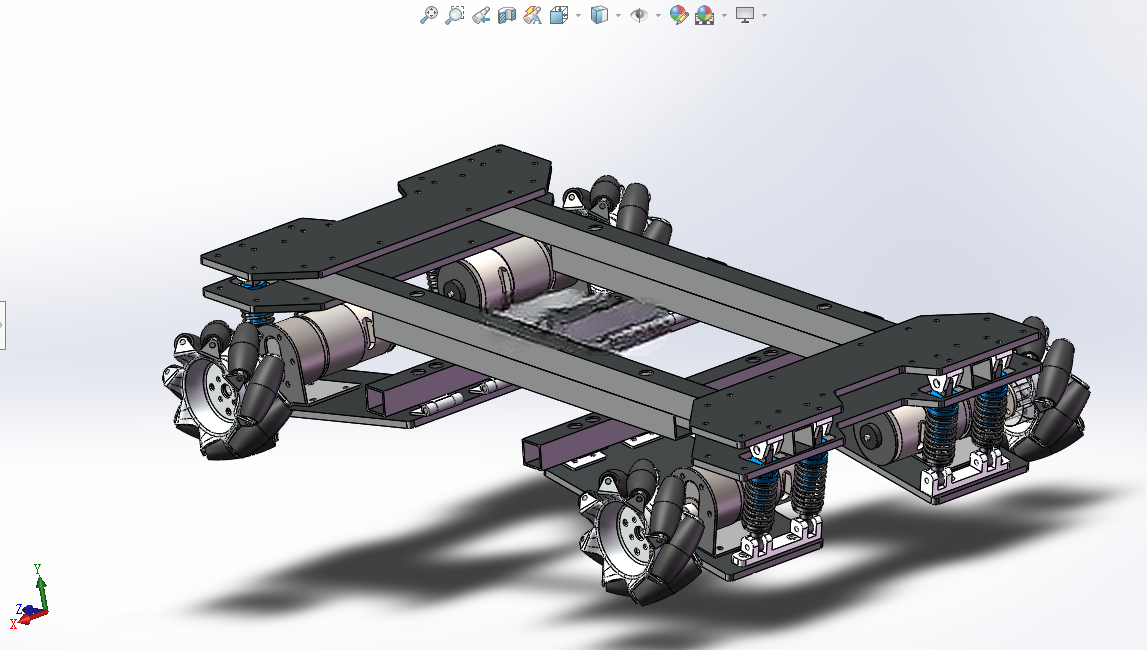Select the Zoom to Area tool

pyautogui.click(x=454, y=15)
